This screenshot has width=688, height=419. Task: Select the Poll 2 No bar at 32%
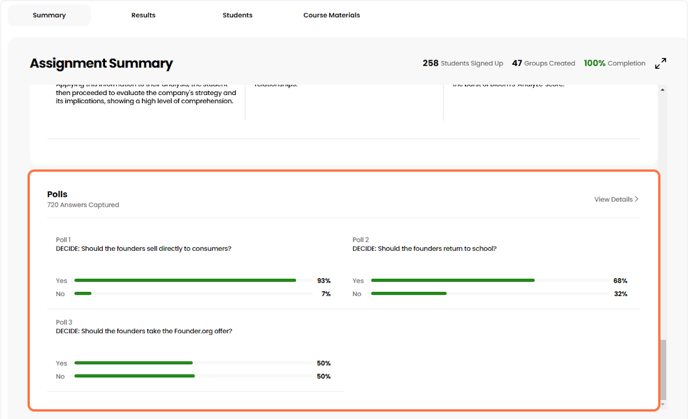[408, 294]
